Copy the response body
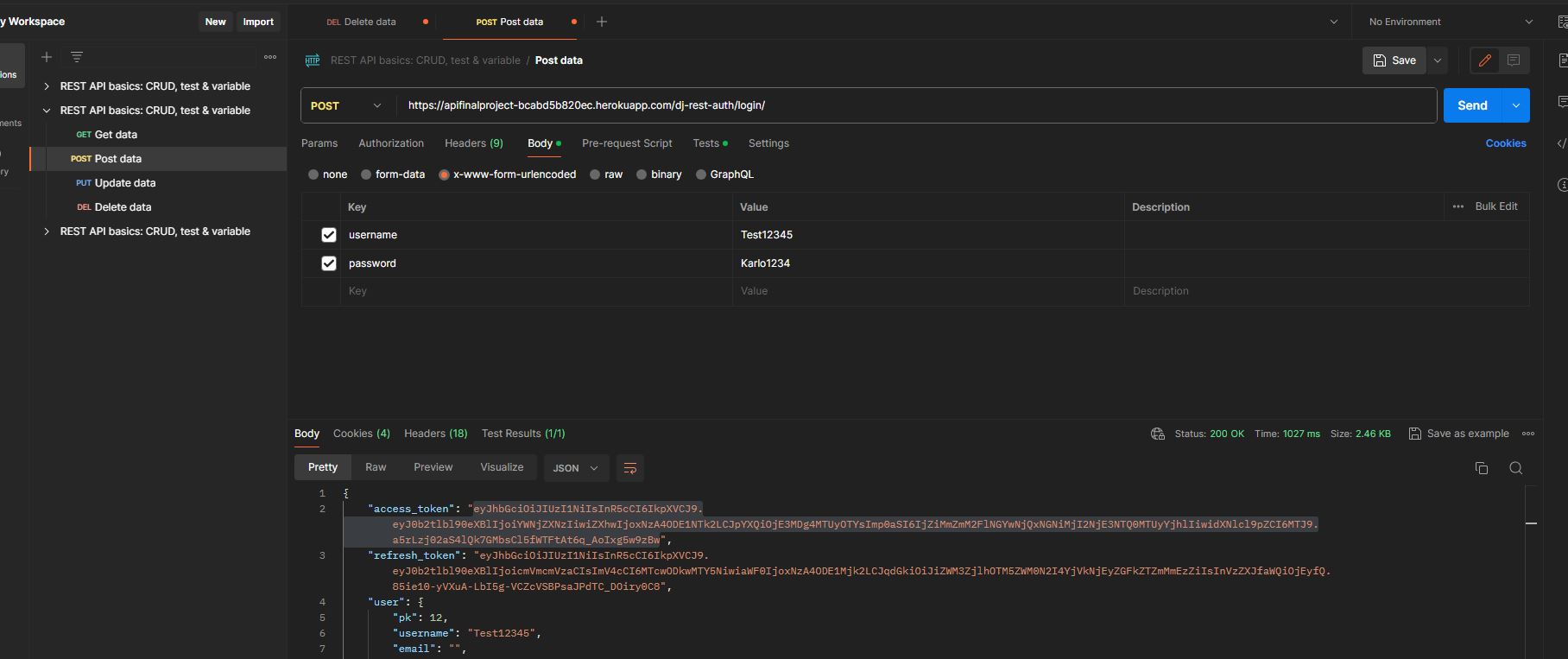 point(1481,468)
